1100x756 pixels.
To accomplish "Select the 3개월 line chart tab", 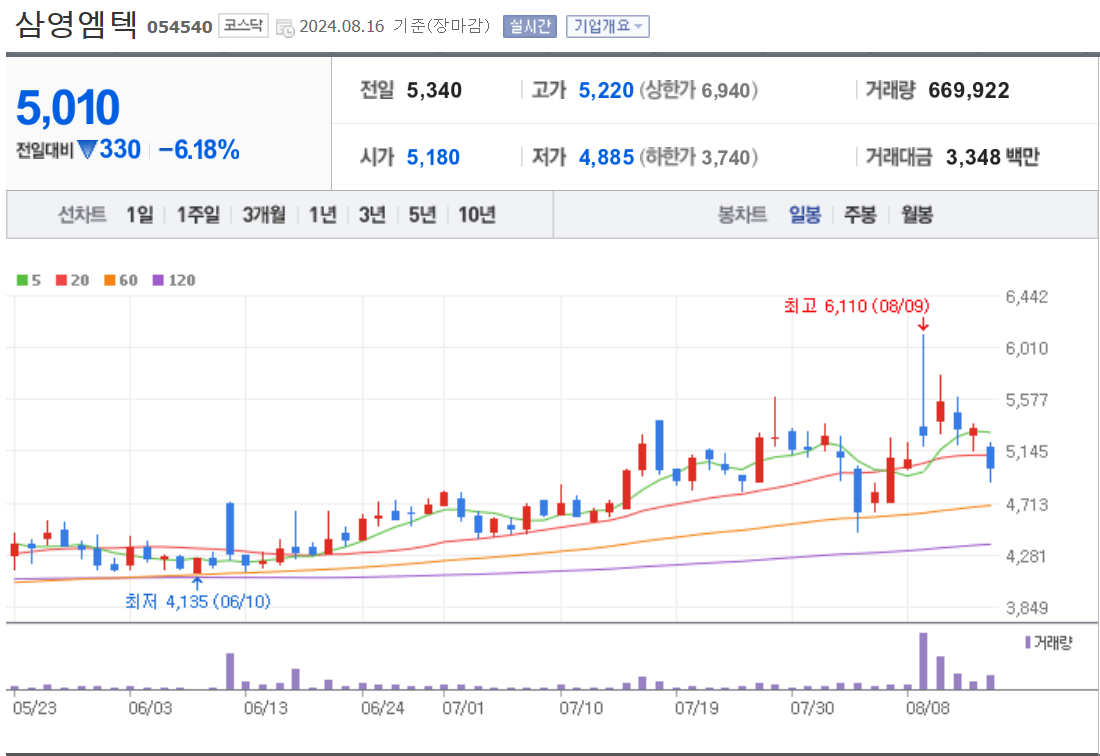I will (264, 215).
